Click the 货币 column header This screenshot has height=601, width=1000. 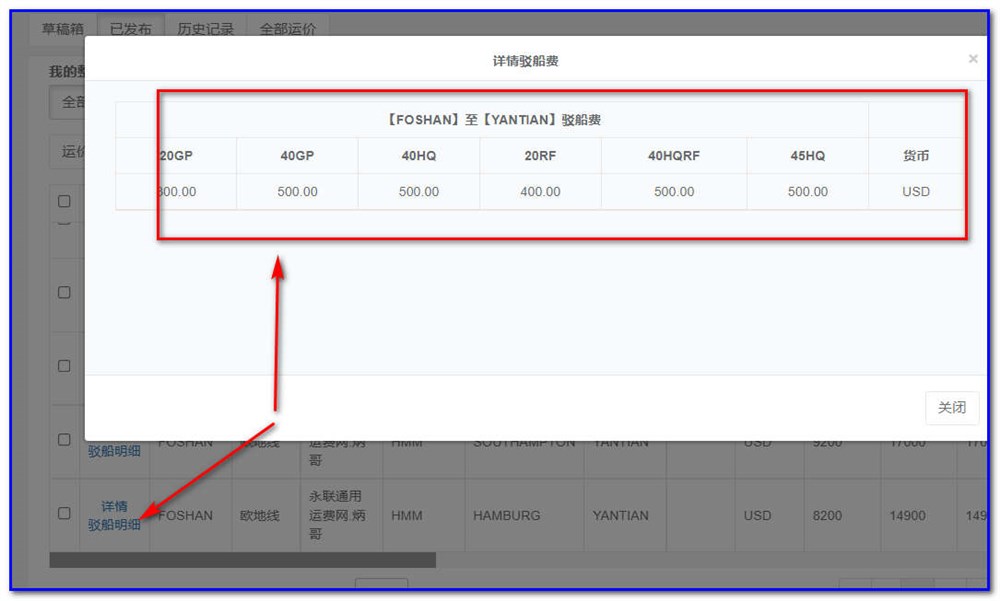pyautogui.click(x=915, y=155)
